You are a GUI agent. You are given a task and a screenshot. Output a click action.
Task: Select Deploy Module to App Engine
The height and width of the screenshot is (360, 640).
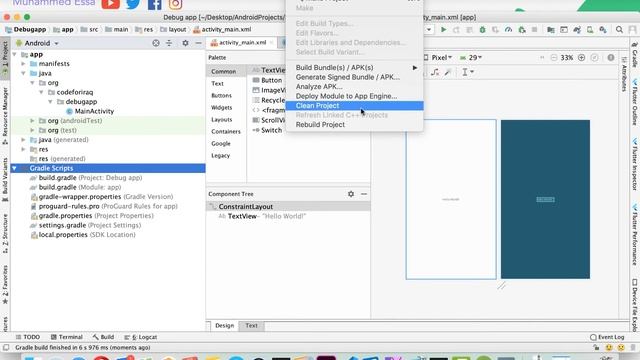coord(354,96)
